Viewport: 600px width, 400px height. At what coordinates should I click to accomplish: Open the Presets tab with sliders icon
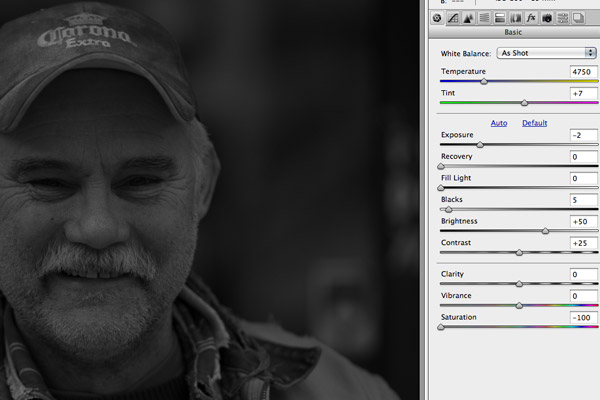(562, 18)
